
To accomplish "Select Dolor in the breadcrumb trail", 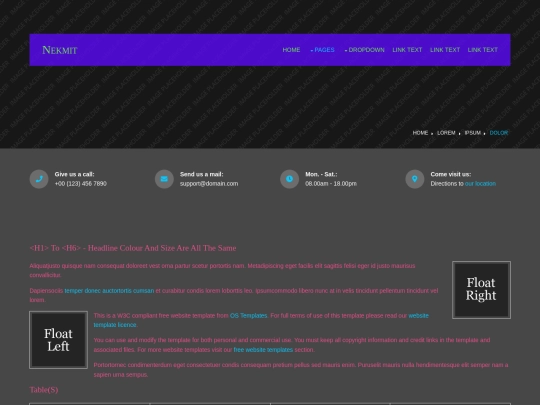I will tap(499, 133).
